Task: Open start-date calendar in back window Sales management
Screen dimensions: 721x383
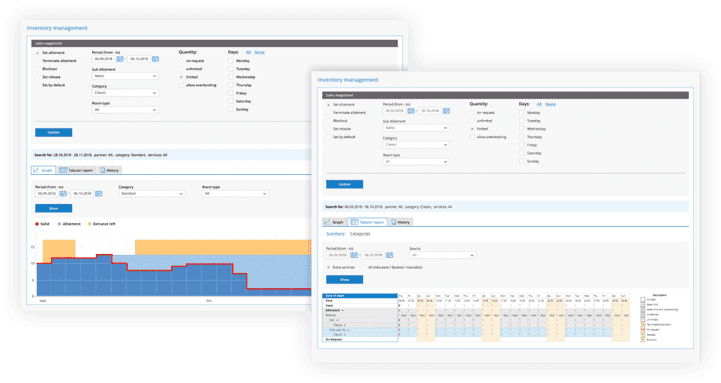Action: pyautogui.click(x=120, y=59)
